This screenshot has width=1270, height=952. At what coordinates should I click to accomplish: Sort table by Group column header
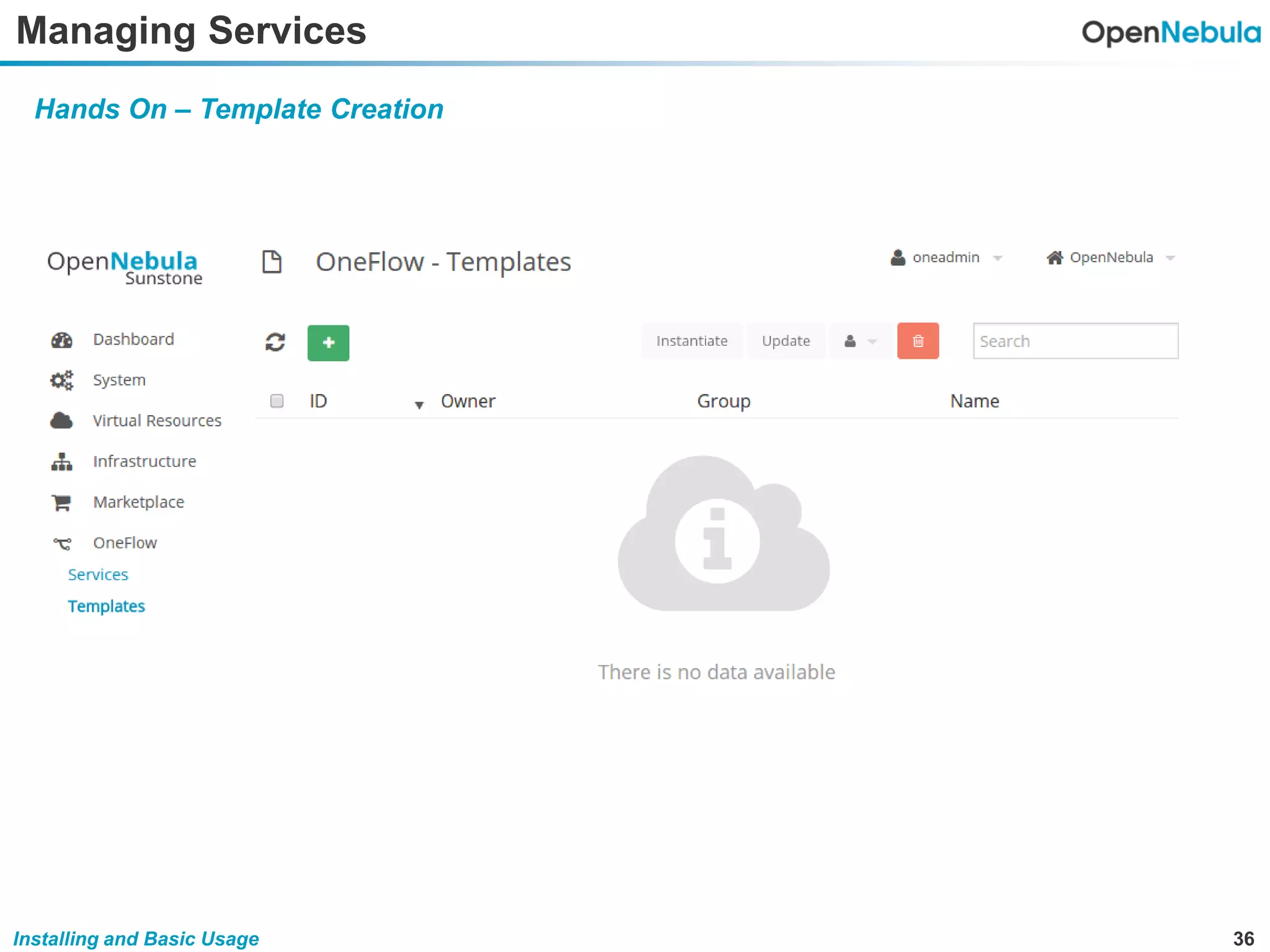click(x=724, y=402)
